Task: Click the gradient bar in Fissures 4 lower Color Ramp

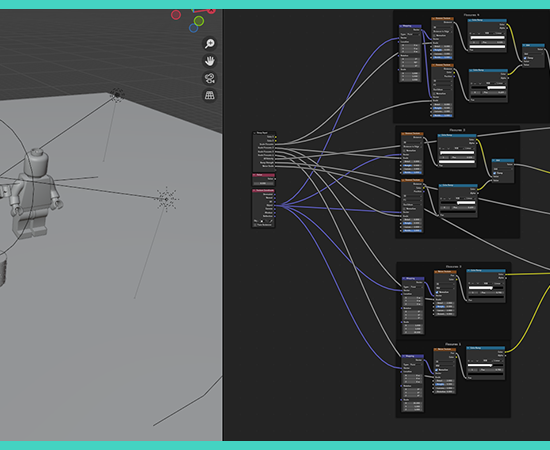Action: coord(489,88)
